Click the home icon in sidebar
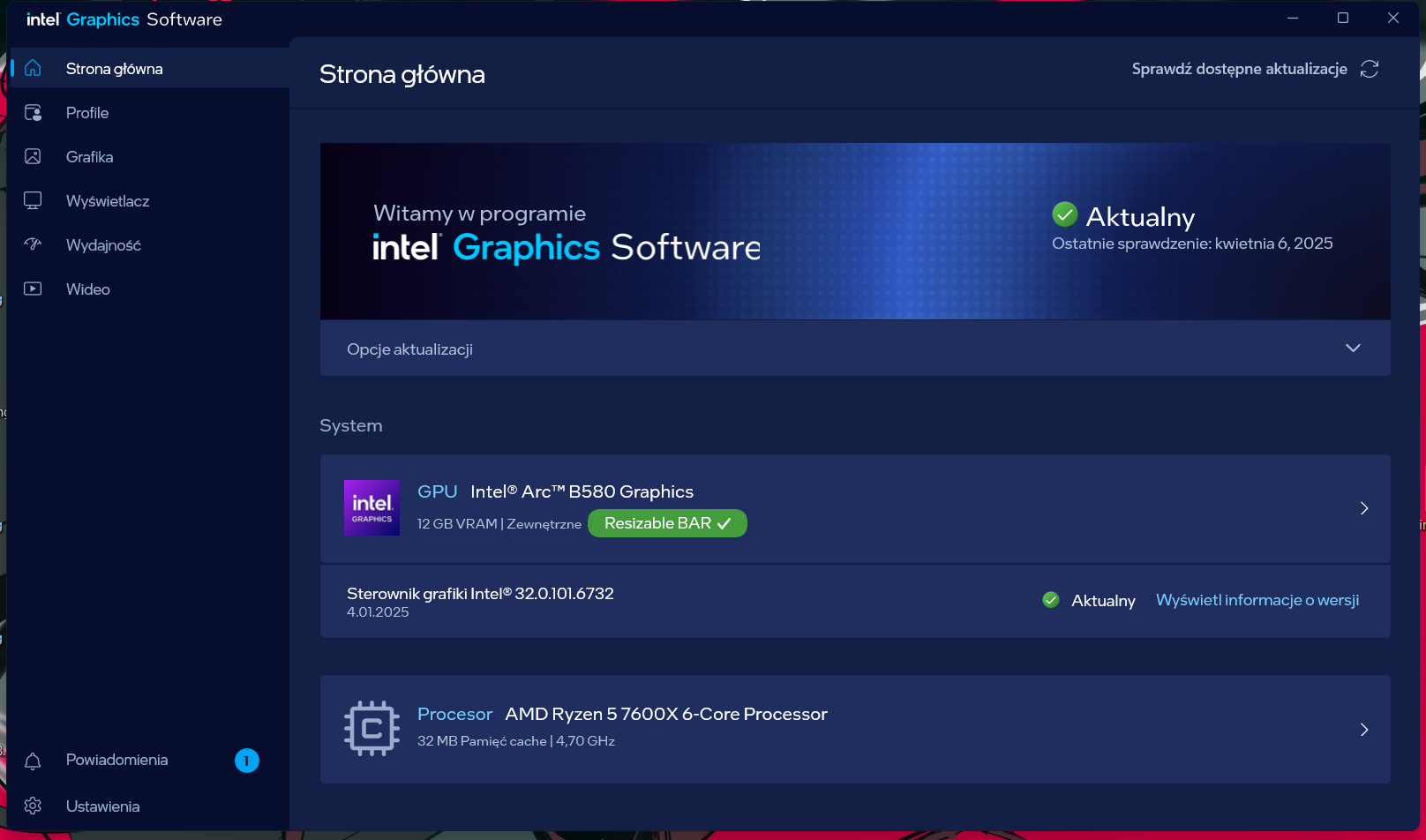1426x840 pixels. click(33, 68)
